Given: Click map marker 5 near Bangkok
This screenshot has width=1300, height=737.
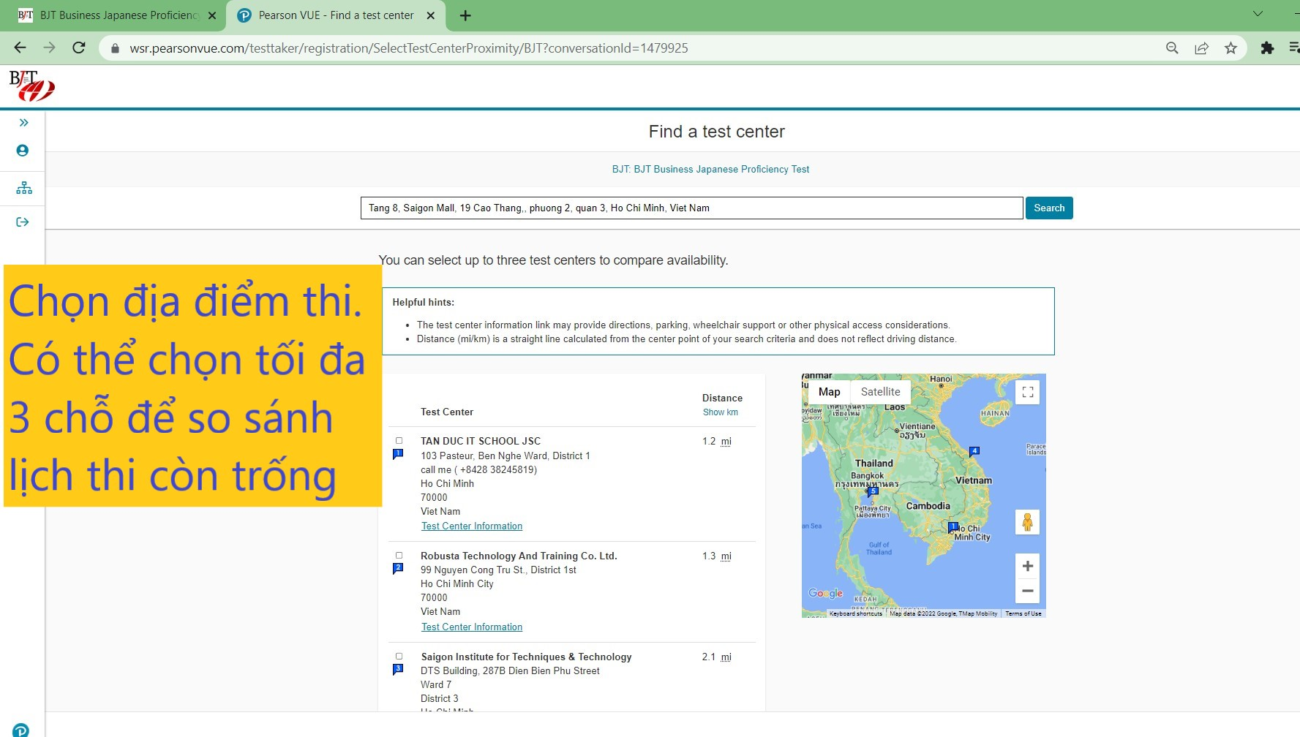Looking at the screenshot, I should click(873, 492).
